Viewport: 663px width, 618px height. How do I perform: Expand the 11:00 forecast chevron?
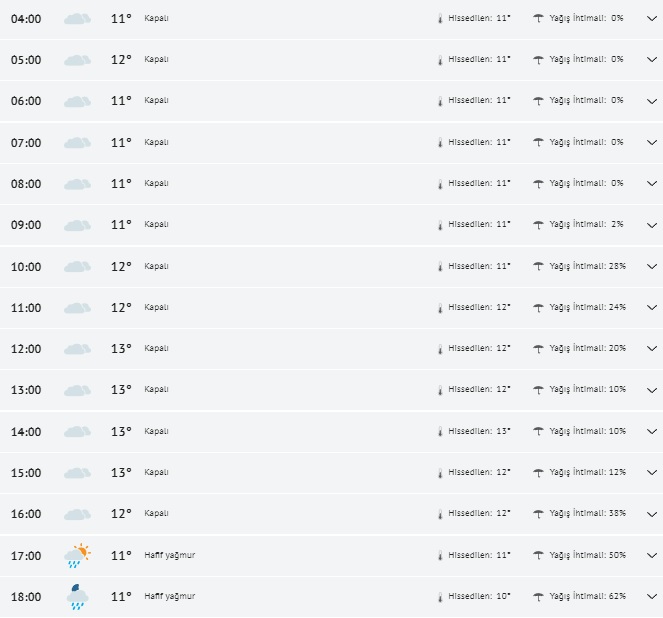(x=652, y=308)
